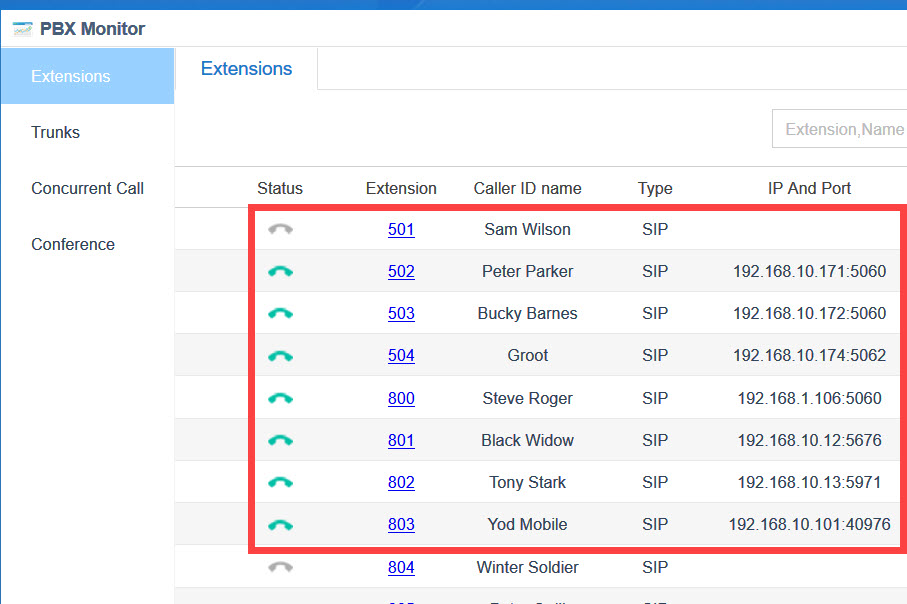907x604 pixels.
Task: Open Extensions in the left sidebar
Action: coord(87,76)
